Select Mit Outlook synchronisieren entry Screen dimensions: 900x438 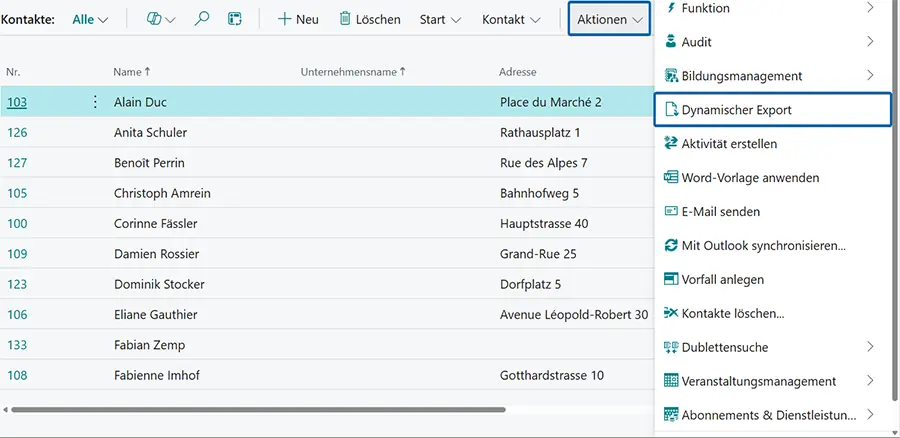(773, 245)
